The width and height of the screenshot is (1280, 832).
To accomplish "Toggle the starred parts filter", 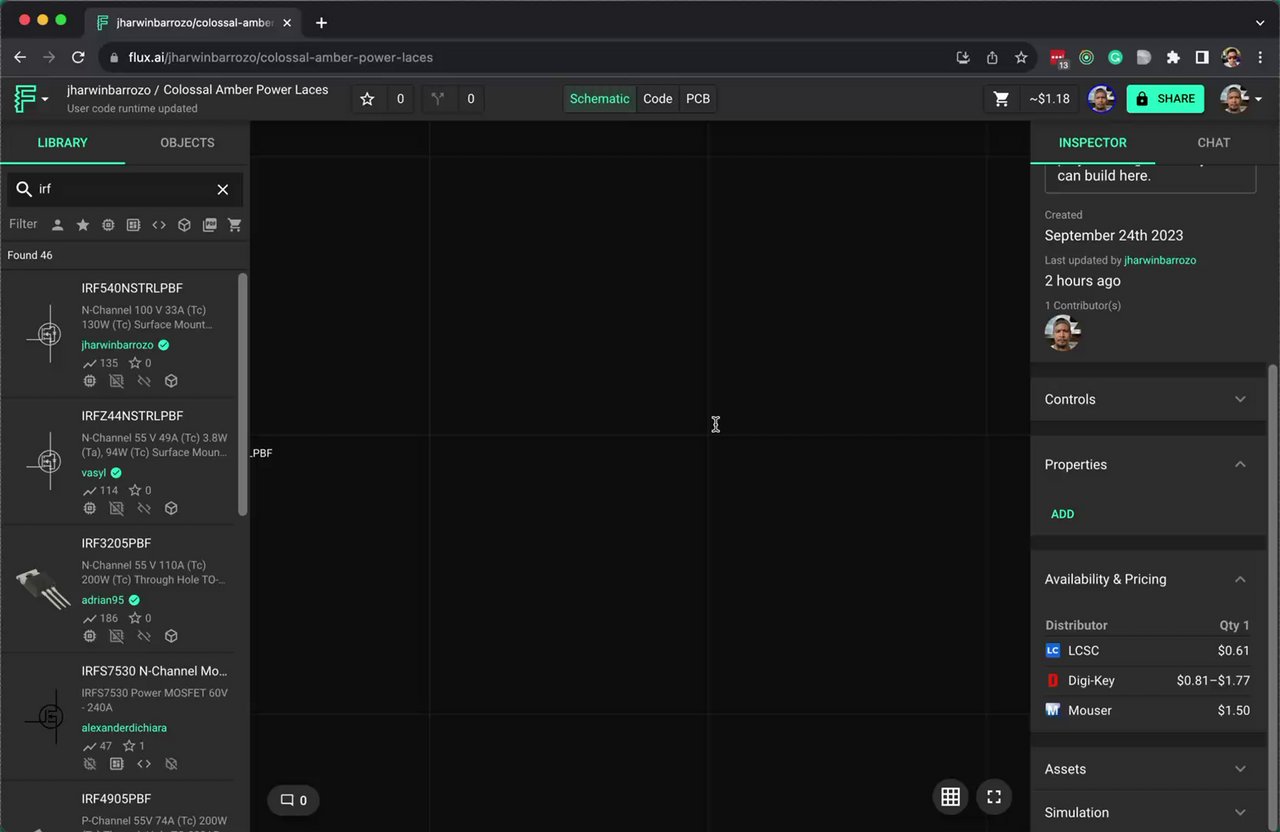I will (x=83, y=225).
